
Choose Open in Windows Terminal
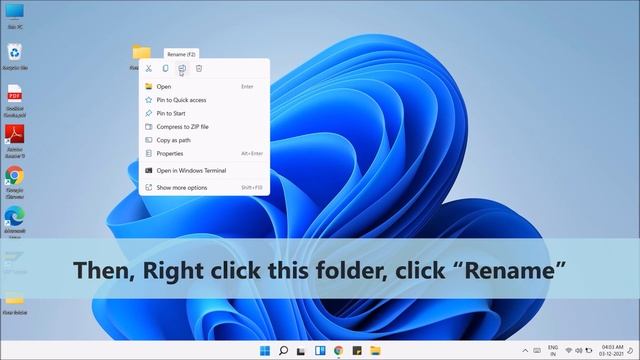pyautogui.click(x=204, y=171)
